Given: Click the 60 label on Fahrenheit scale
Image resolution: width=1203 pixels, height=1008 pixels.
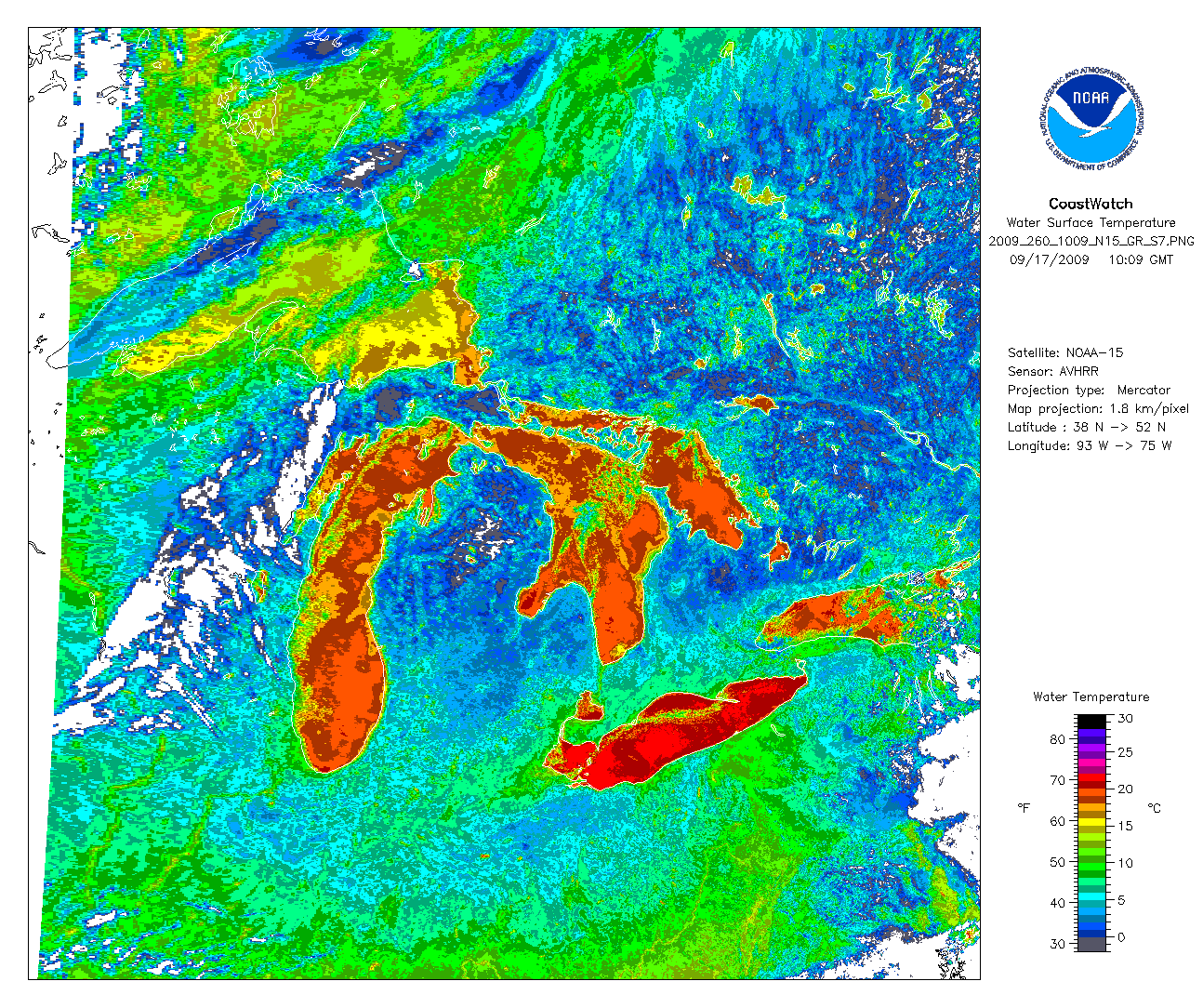Looking at the screenshot, I should point(1057,821).
